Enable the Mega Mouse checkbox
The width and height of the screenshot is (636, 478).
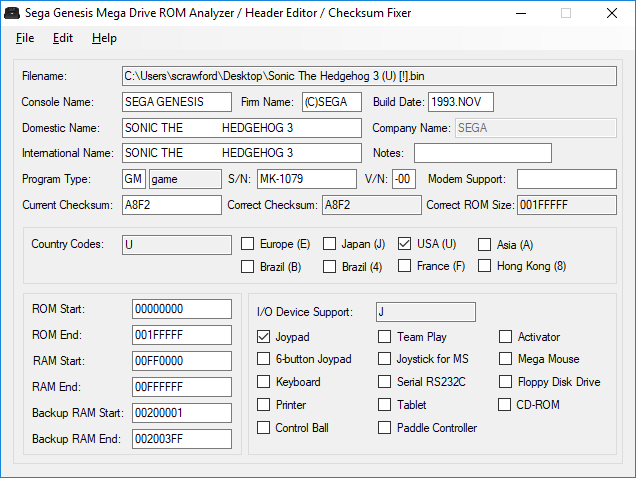click(506, 359)
